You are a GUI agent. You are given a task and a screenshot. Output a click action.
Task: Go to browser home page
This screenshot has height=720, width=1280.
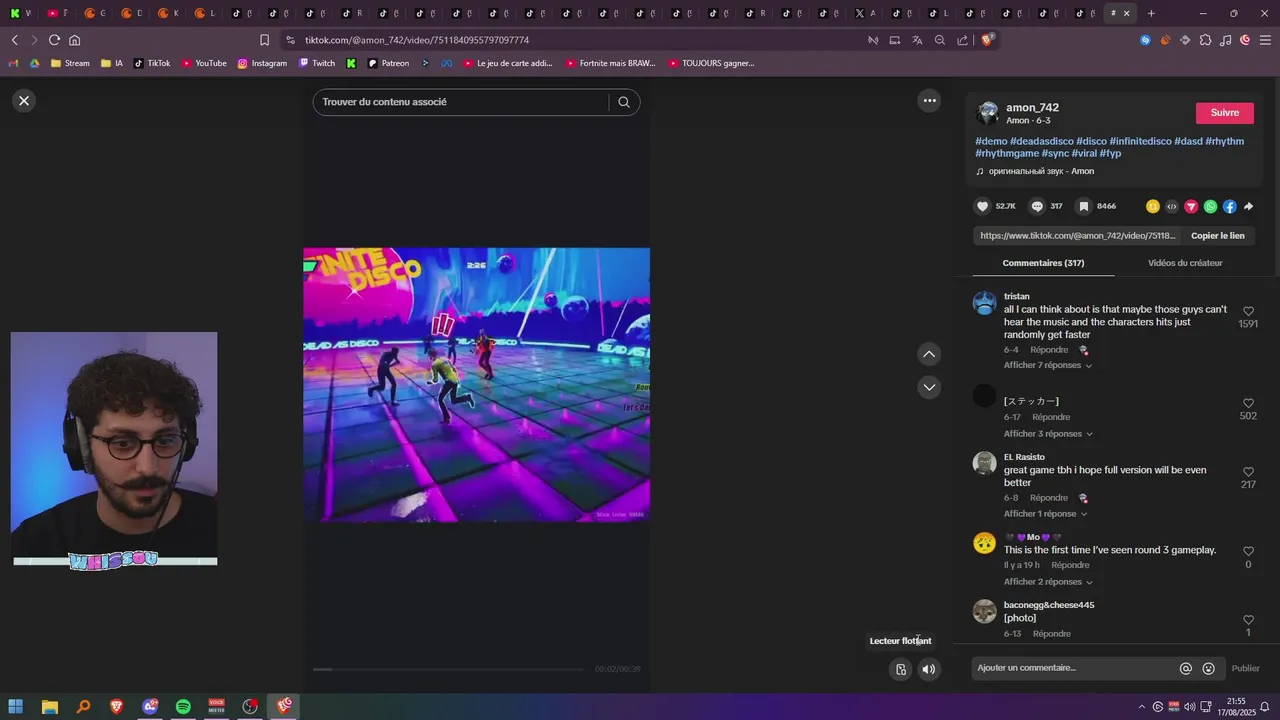tap(75, 40)
